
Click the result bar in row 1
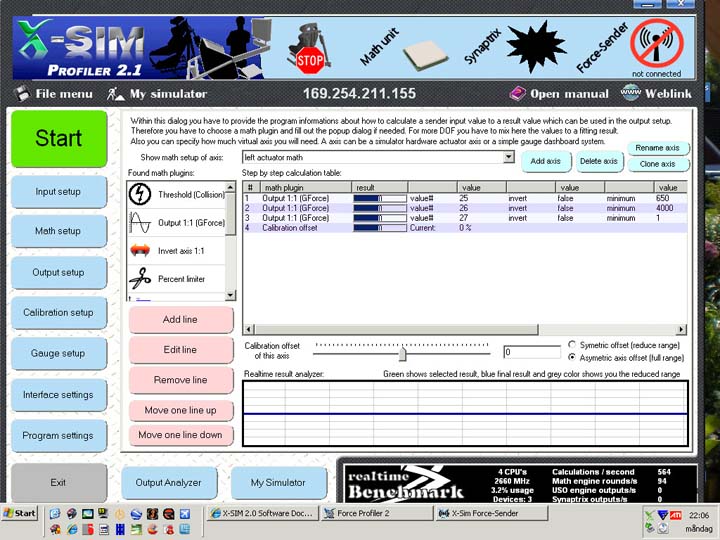coord(380,198)
